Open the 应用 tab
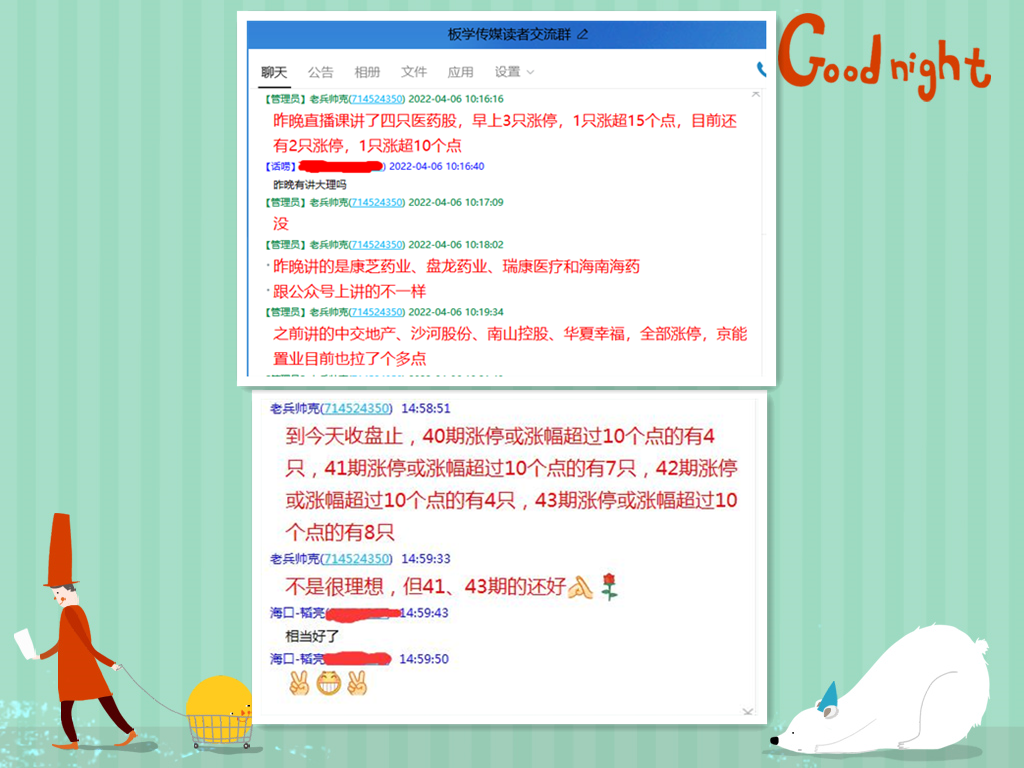The width and height of the screenshot is (1024, 768). point(460,72)
